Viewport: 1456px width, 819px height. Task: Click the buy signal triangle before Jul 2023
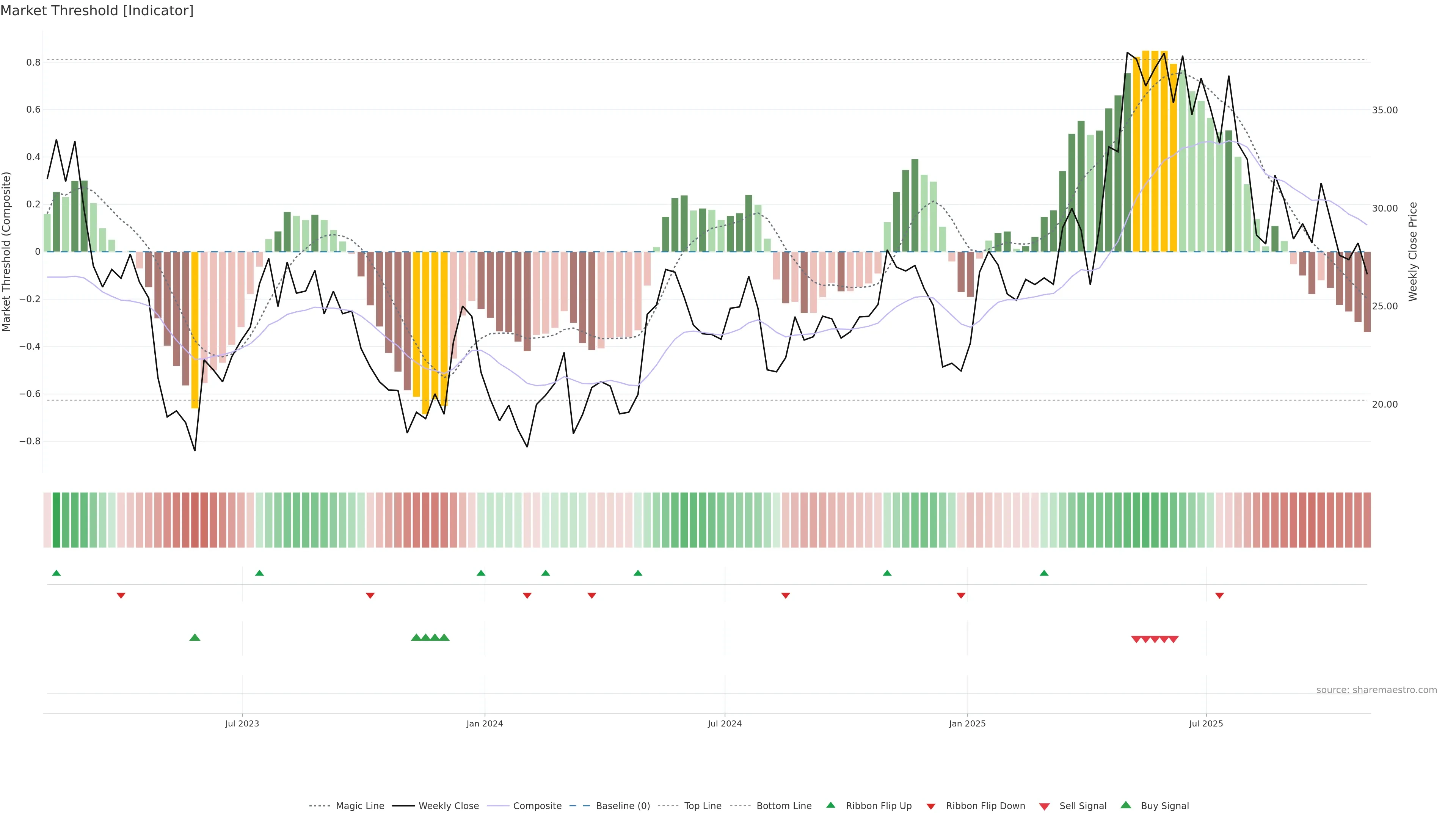pyautogui.click(x=195, y=637)
